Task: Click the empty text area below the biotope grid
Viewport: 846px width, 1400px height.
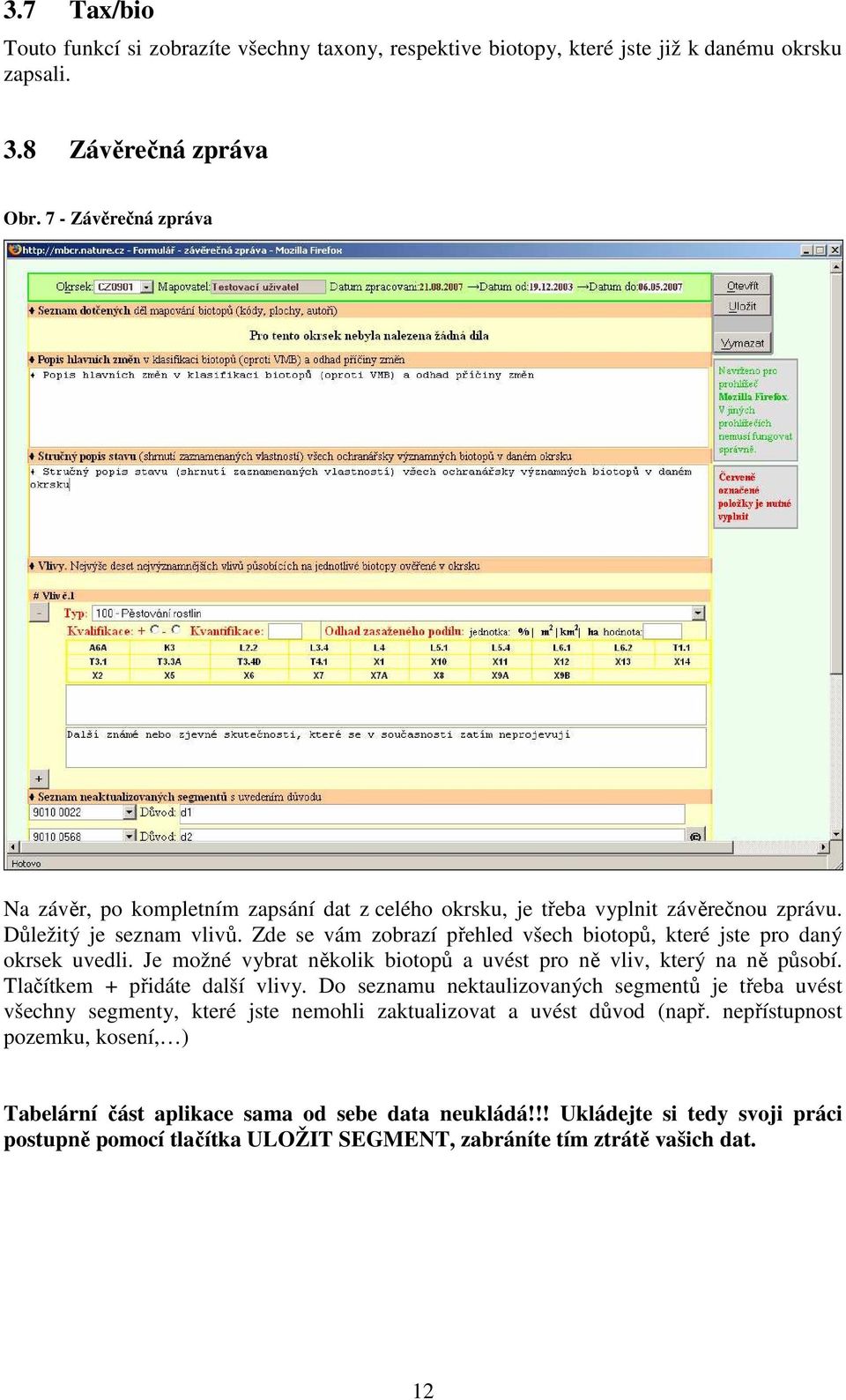Action: 386,704
